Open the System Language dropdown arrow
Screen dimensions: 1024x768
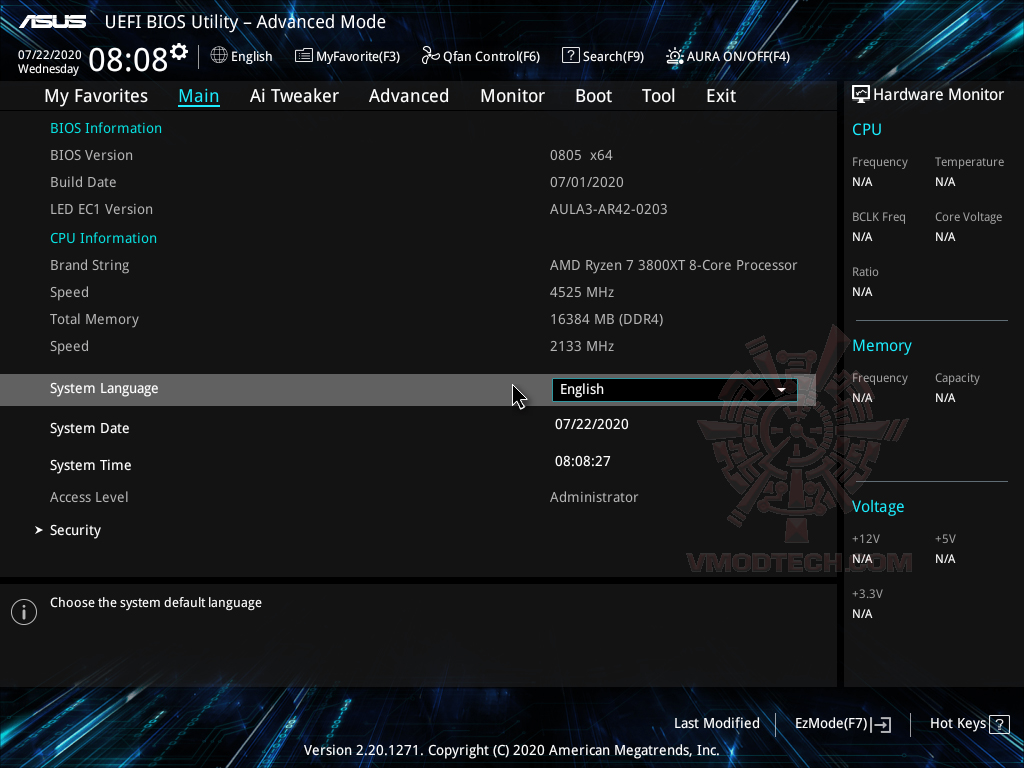[781, 389]
